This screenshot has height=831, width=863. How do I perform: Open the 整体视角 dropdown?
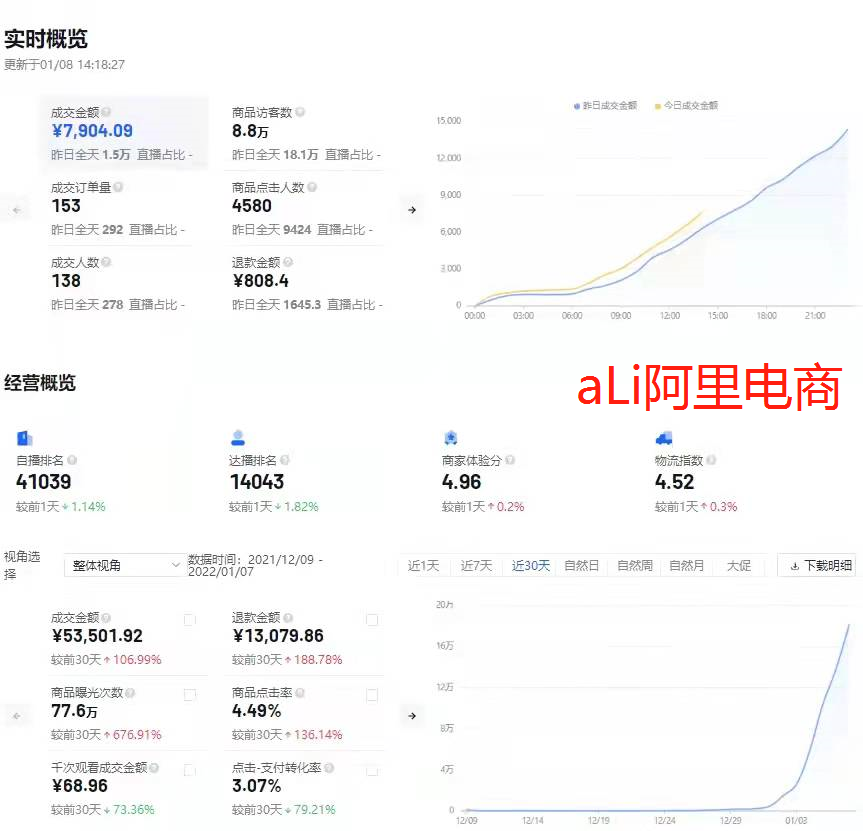click(125, 565)
